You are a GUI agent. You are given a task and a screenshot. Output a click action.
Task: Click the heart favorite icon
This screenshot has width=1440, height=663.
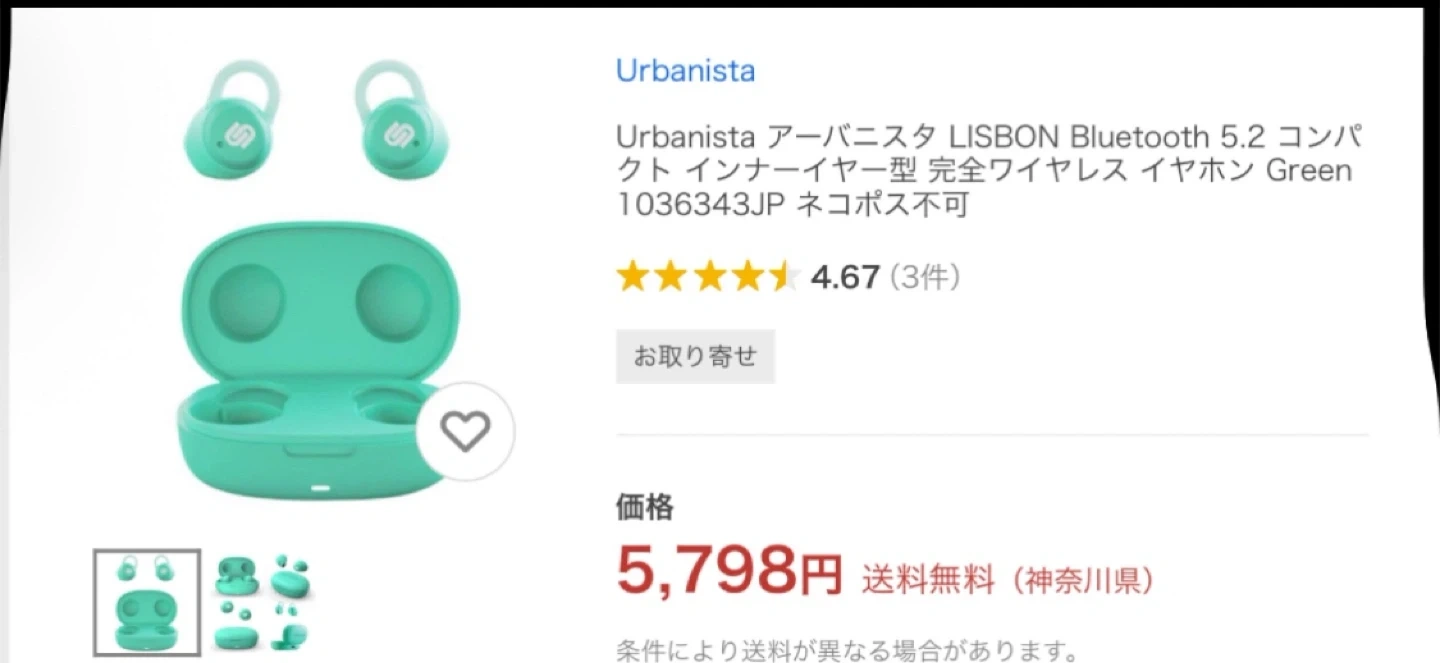[x=465, y=431]
